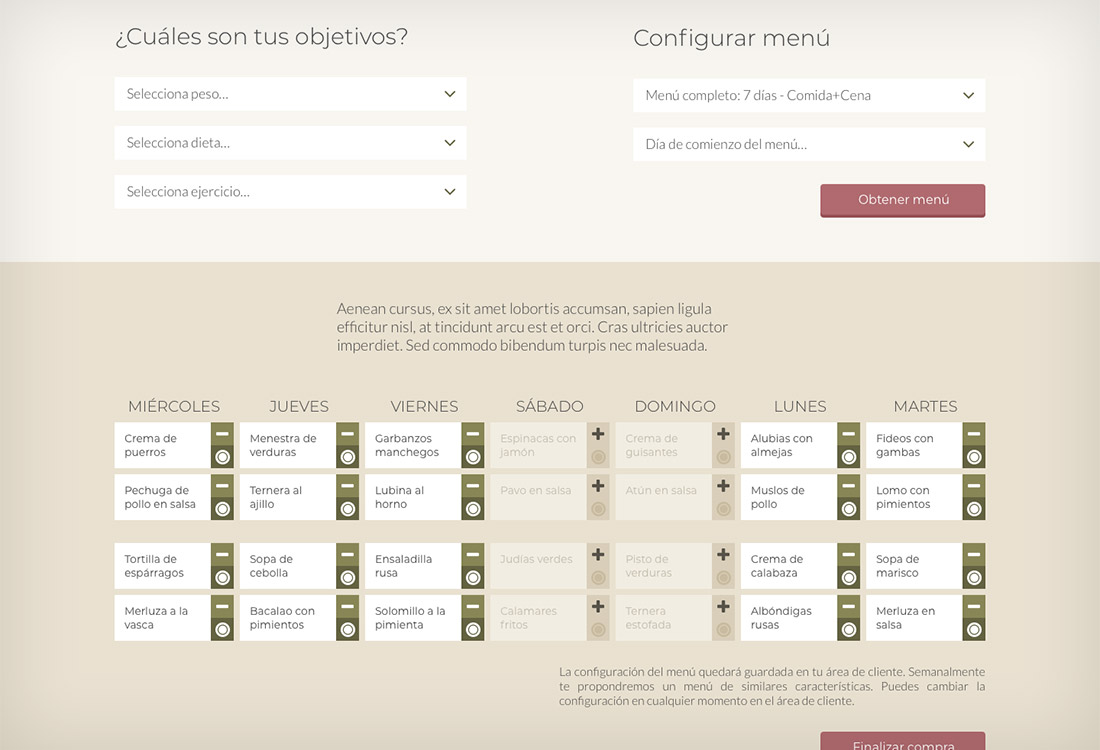Open Día de comienzo del menú dropdown
This screenshot has height=750, width=1100.
point(808,144)
